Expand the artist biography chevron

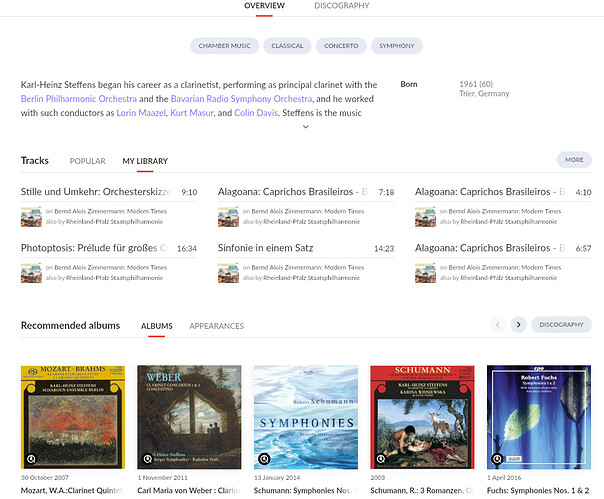[305, 127]
